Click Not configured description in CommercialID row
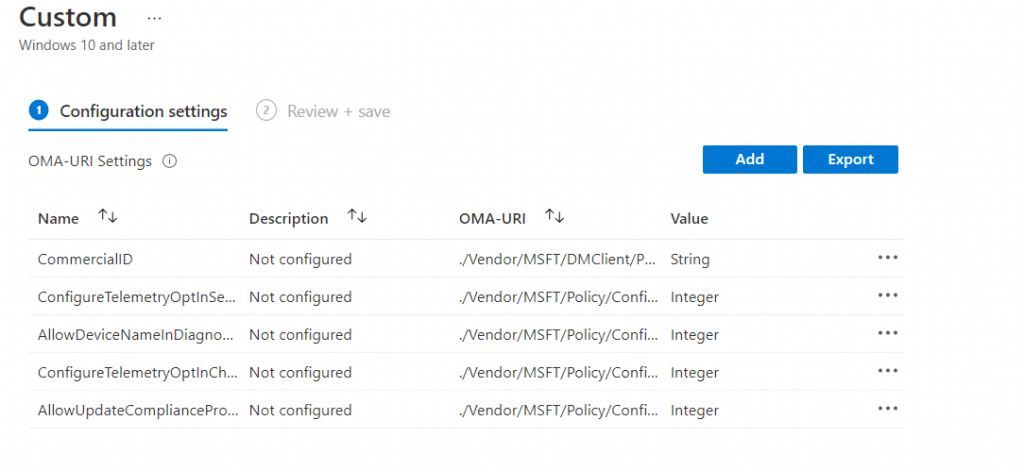 (300, 259)
